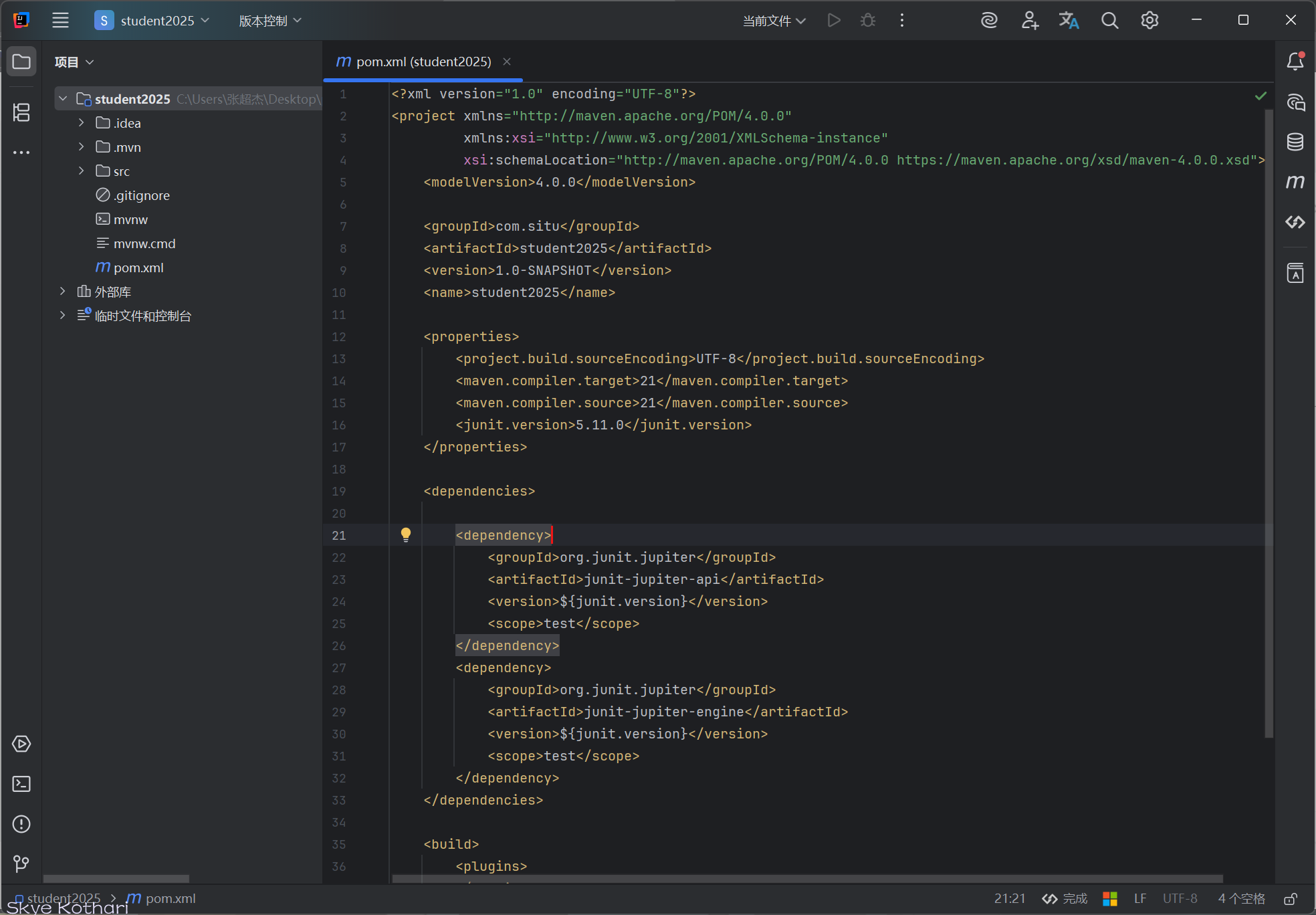Open the Structure tool window
Screen dimensions: 1316x915
[21, 112]
